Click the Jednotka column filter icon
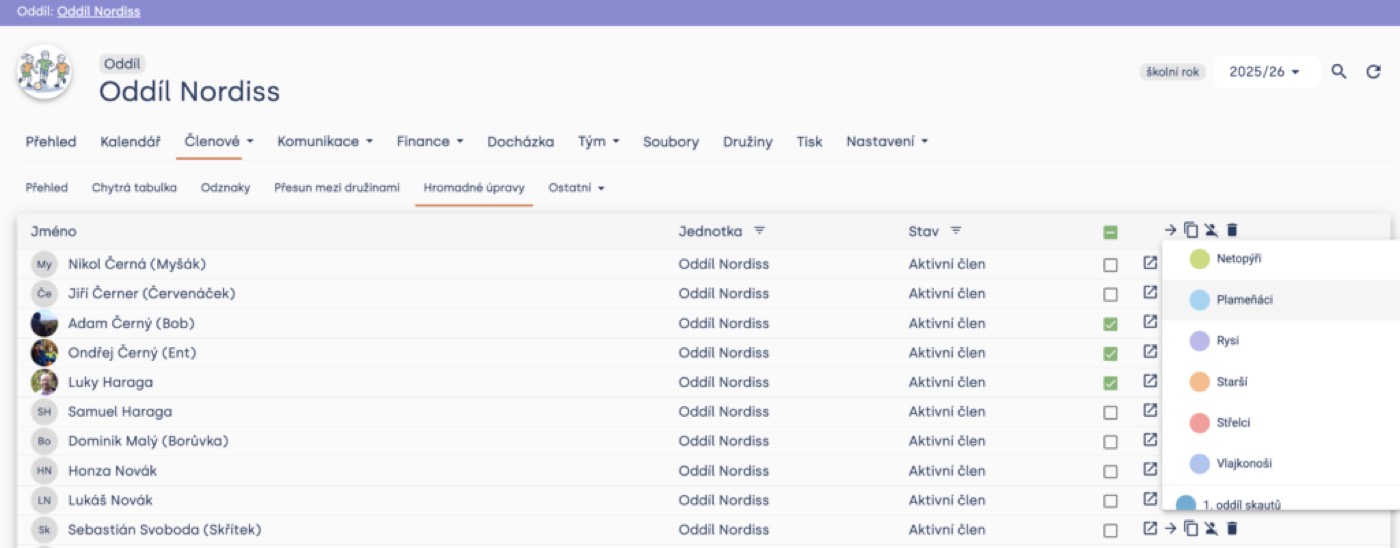Screen dimensions: 1400x548 coord(759,231)
